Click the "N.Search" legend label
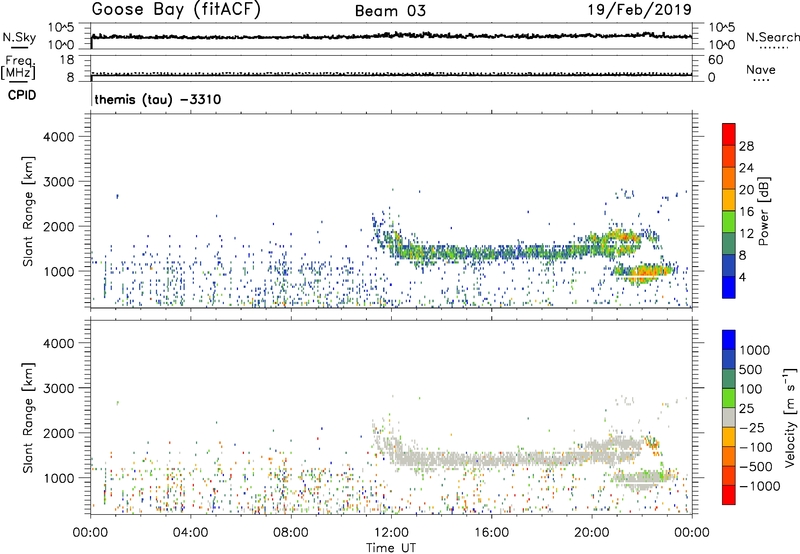This screenshot has width=800, height=554. 772,37
